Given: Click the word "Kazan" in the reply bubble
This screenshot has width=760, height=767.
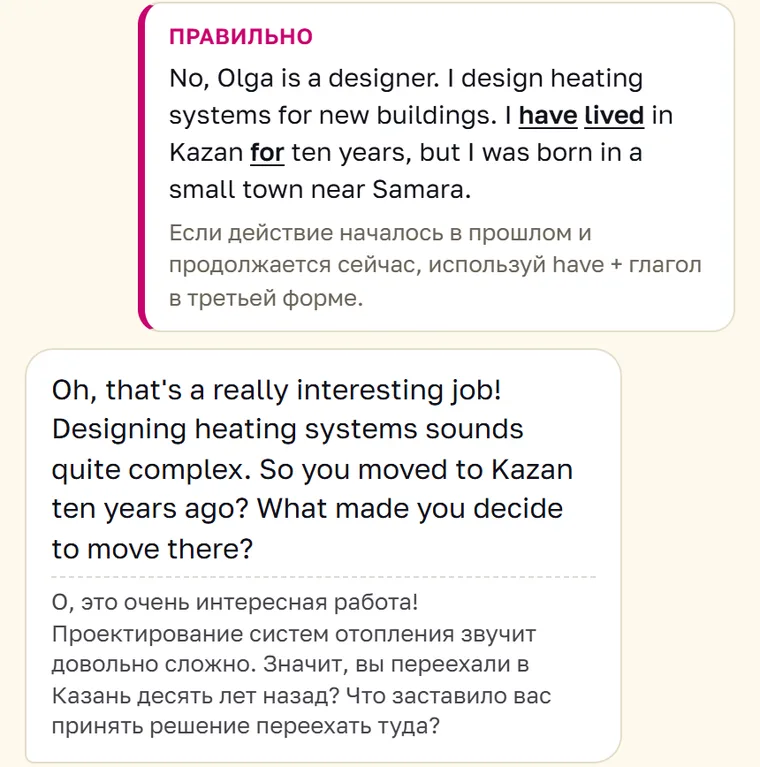Looking at the screenshot, I should point(532,470).
